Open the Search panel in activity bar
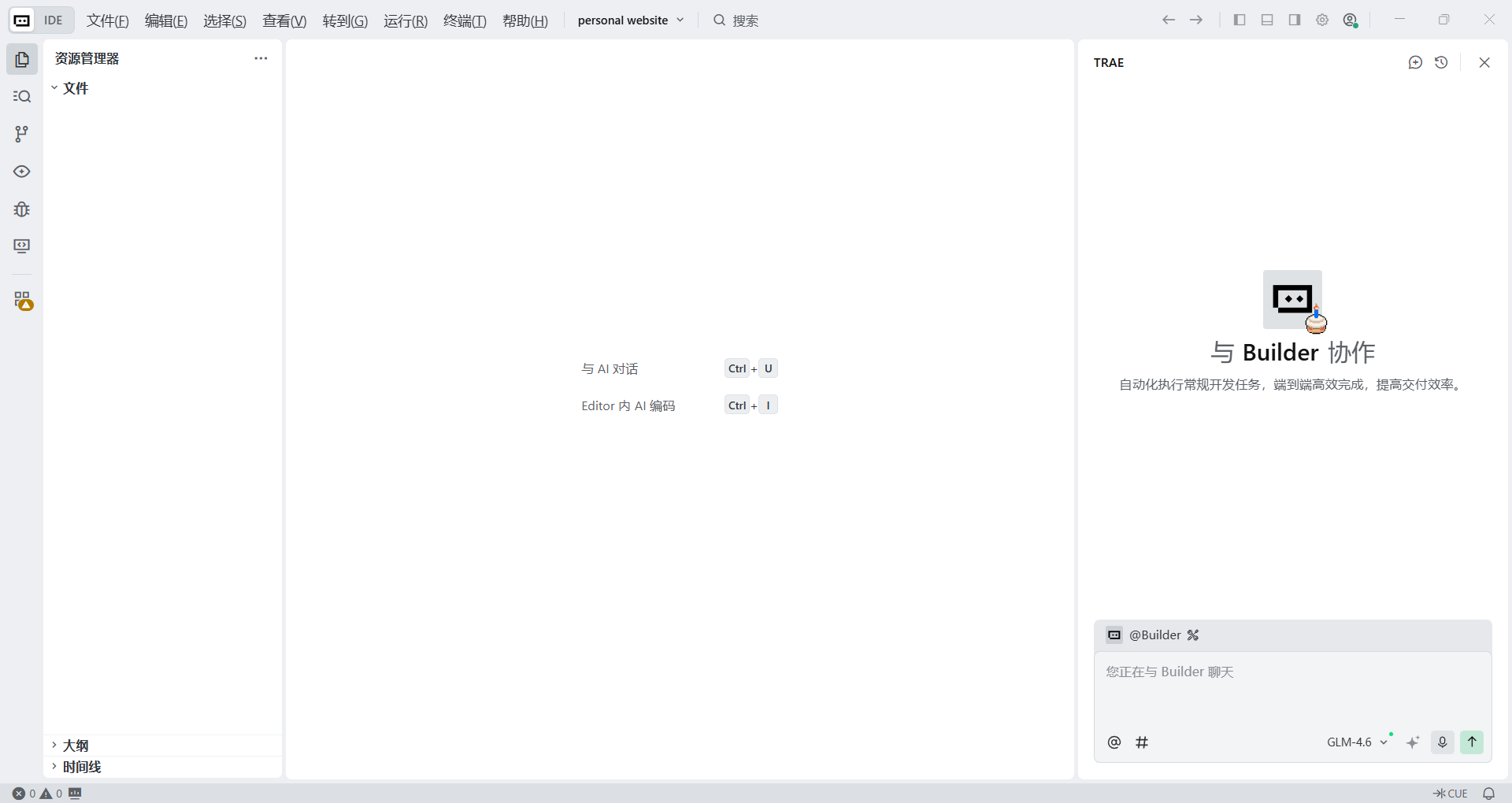Screen dimensions: 1512x803 22,97
